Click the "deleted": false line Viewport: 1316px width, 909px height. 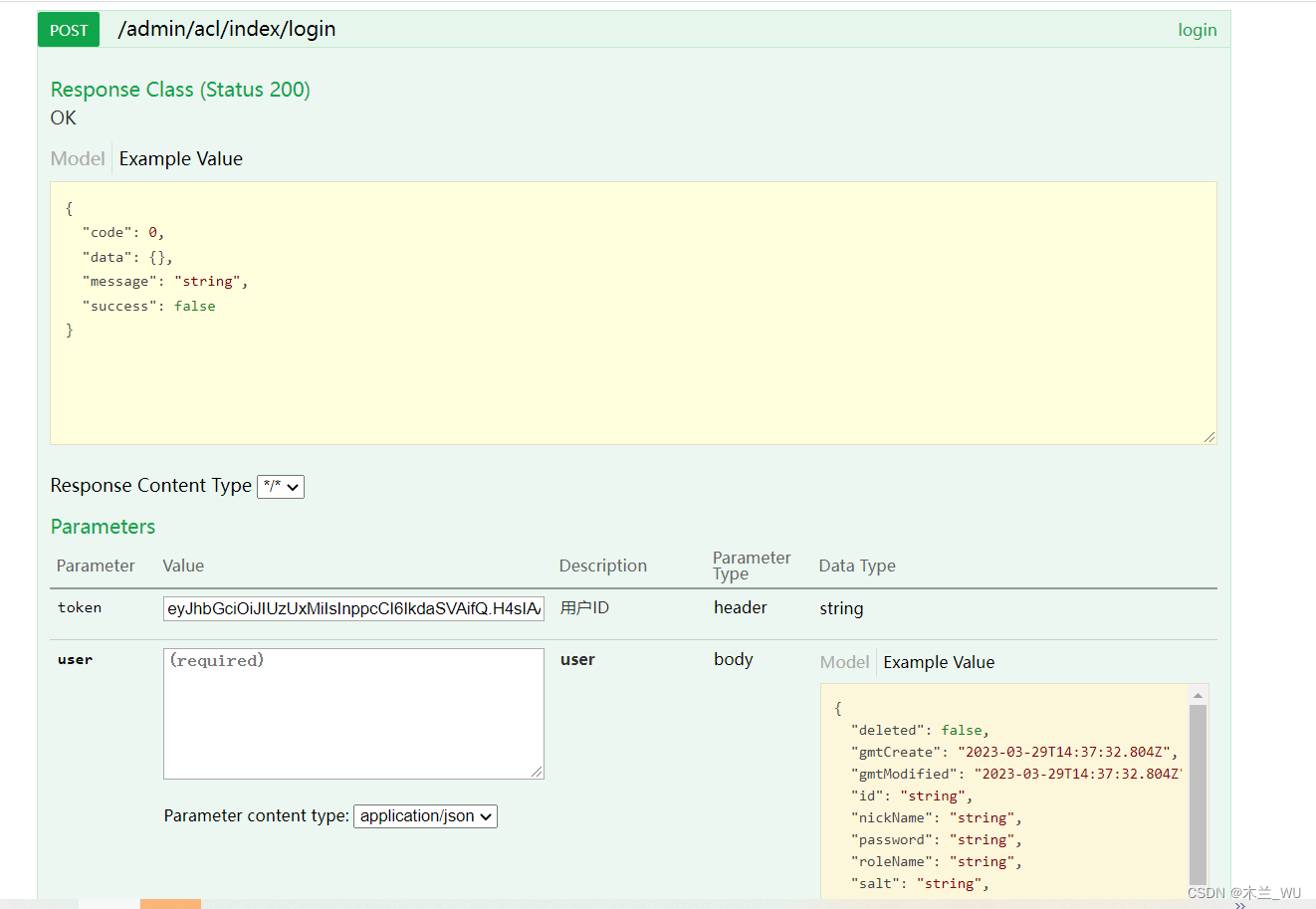[920, 730]
